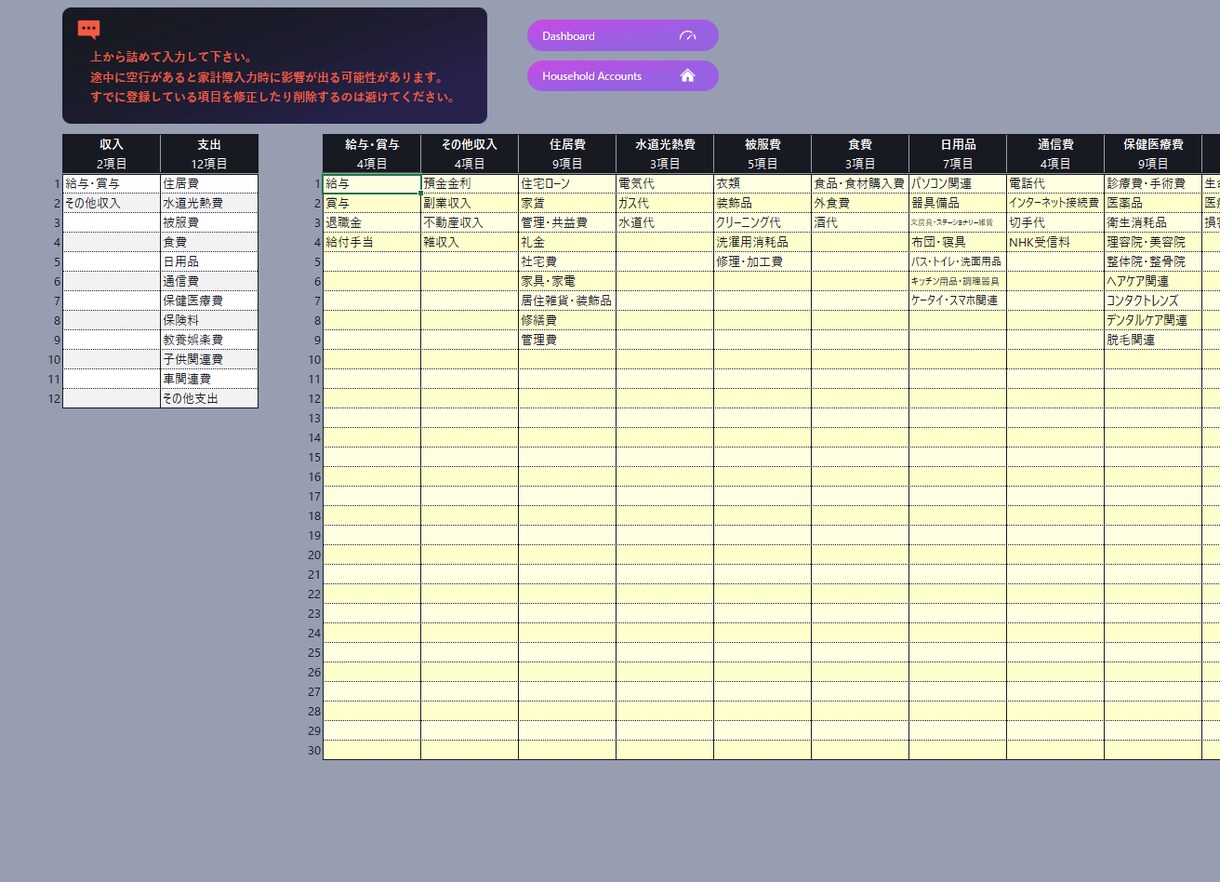Click the 預金金利 cell
1220x882 pixels.
tap(470, 184)
